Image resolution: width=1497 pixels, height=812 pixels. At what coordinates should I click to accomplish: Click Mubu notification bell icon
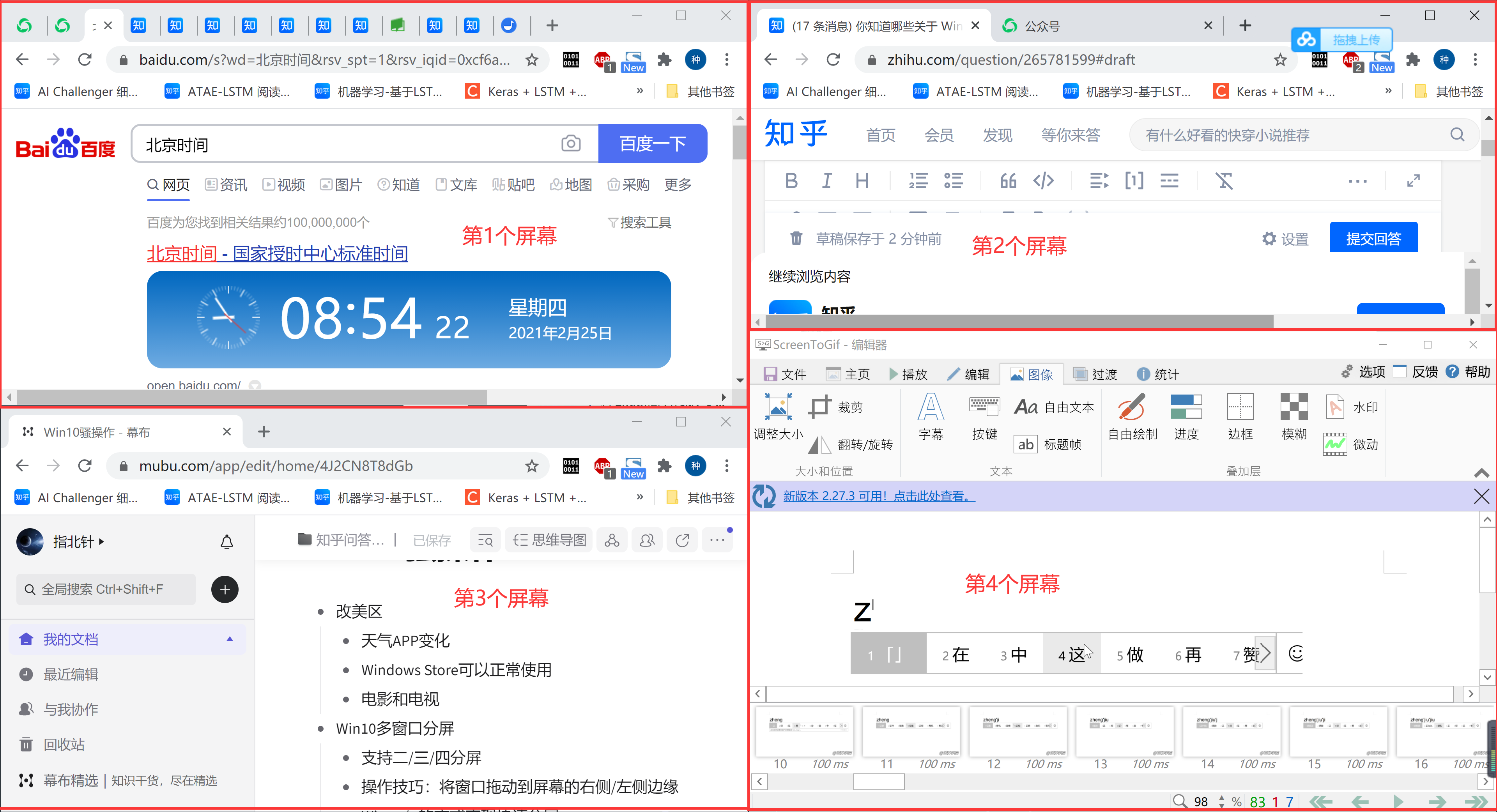[x=226, y=542]
